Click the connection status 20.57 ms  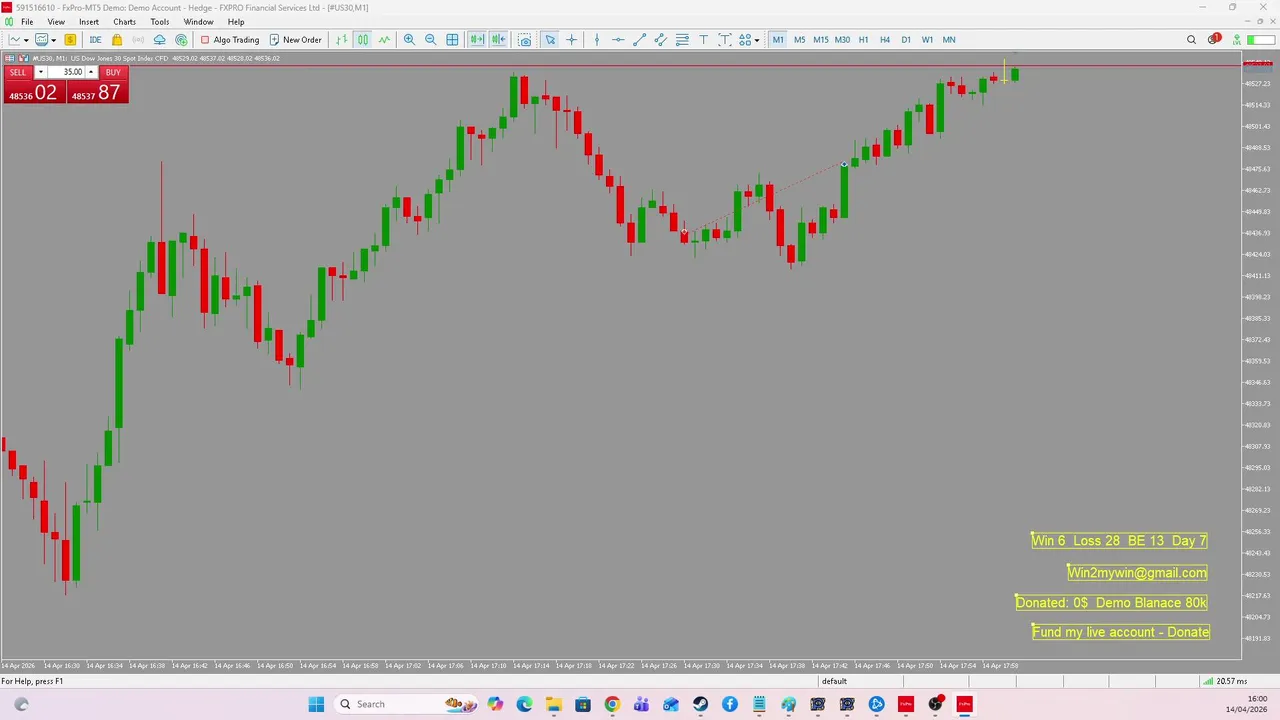[1224, 681]
